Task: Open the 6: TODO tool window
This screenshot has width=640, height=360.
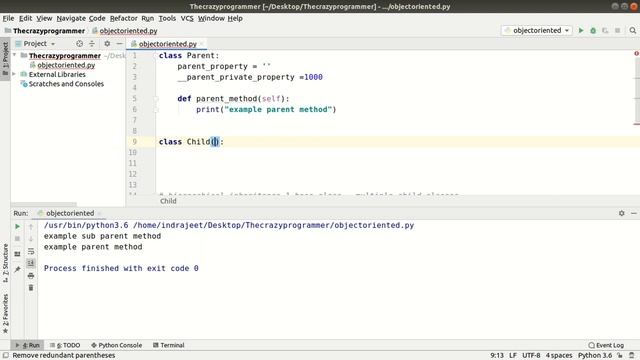Action: [x=65, y=345]
